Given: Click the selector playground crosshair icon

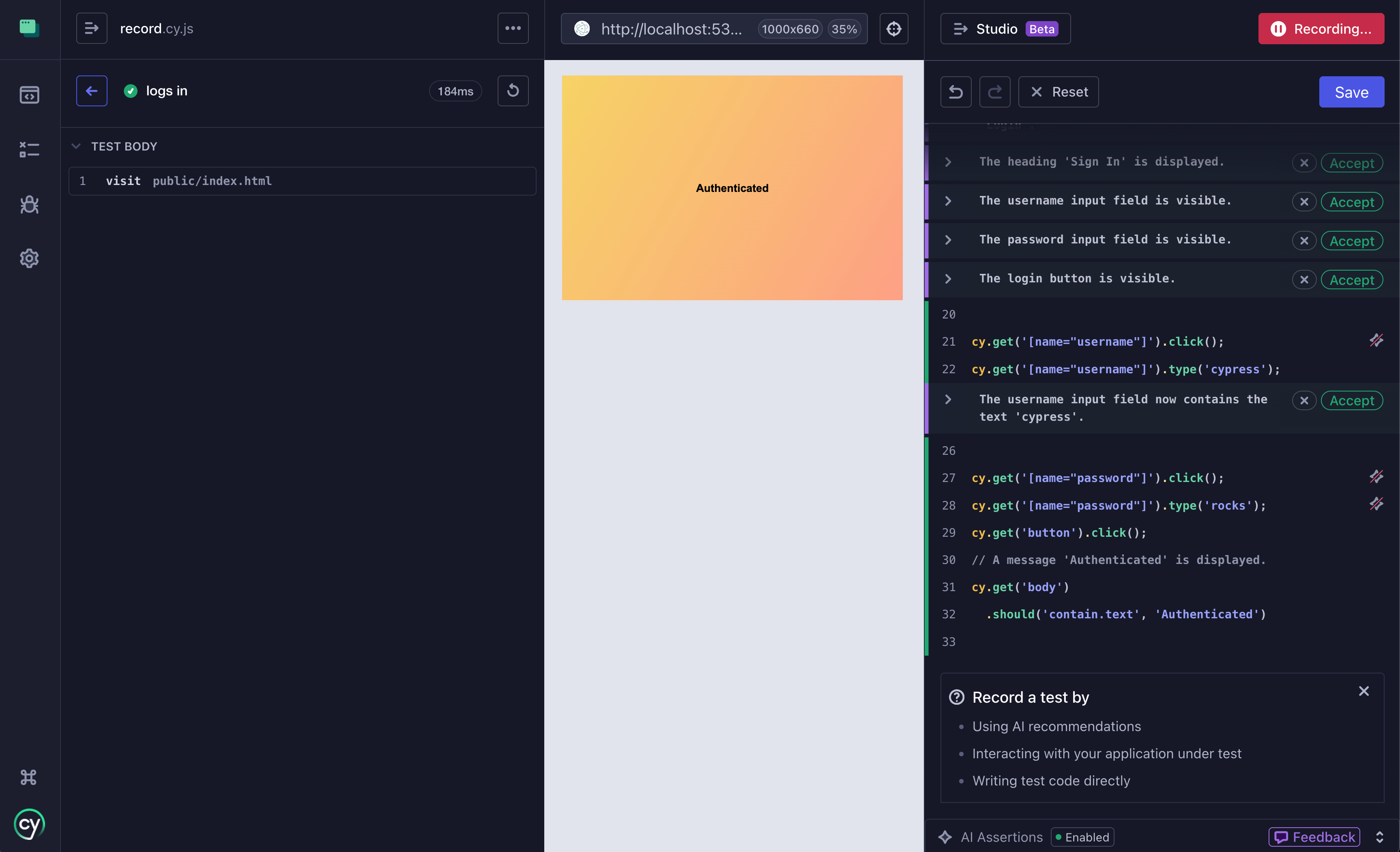Looking at the screenshot, I should point(893,29).
